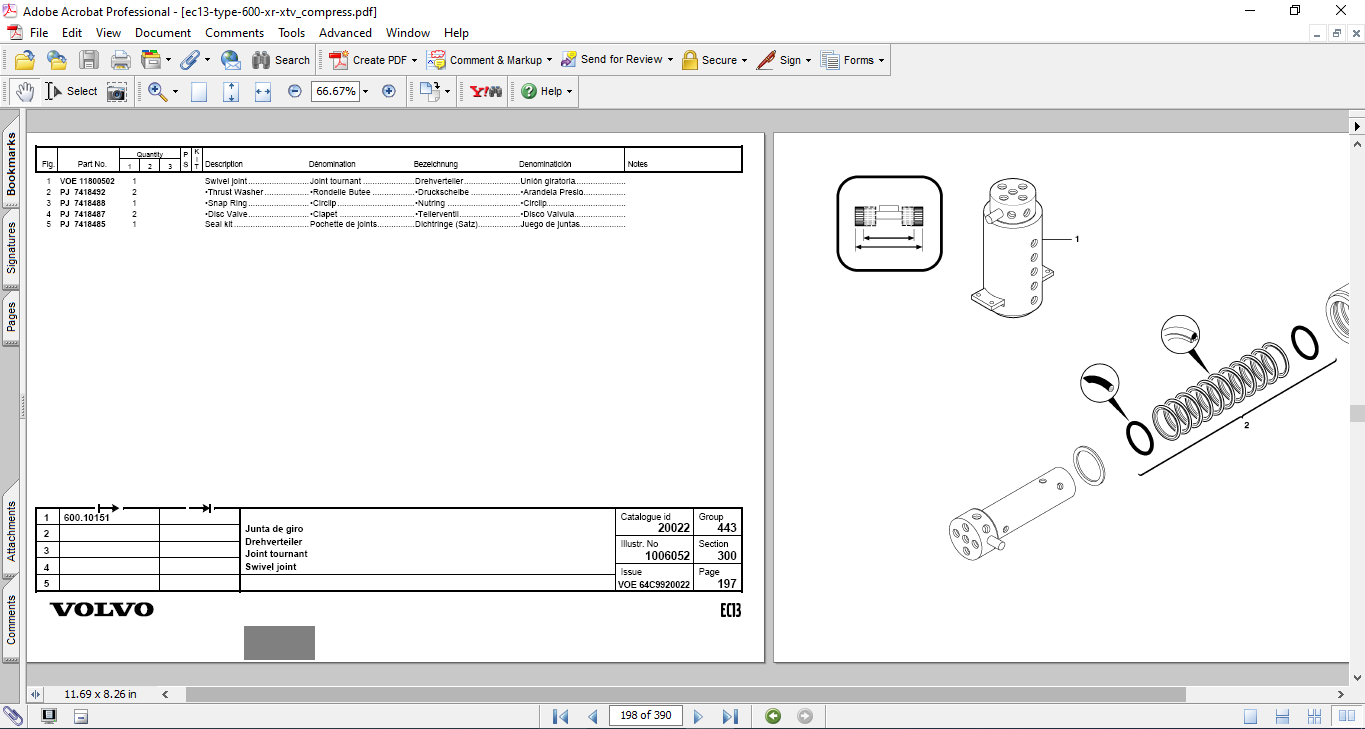The height and width of the screenshot is (729, 1365).
Task: Toggle Continuous page layout
Action: pyautogui.click(x=1283, y=716)
